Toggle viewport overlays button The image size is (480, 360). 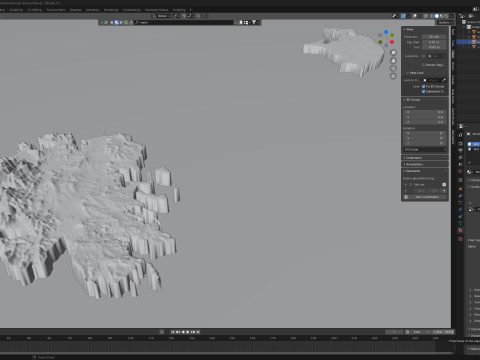tap(414, 16)
